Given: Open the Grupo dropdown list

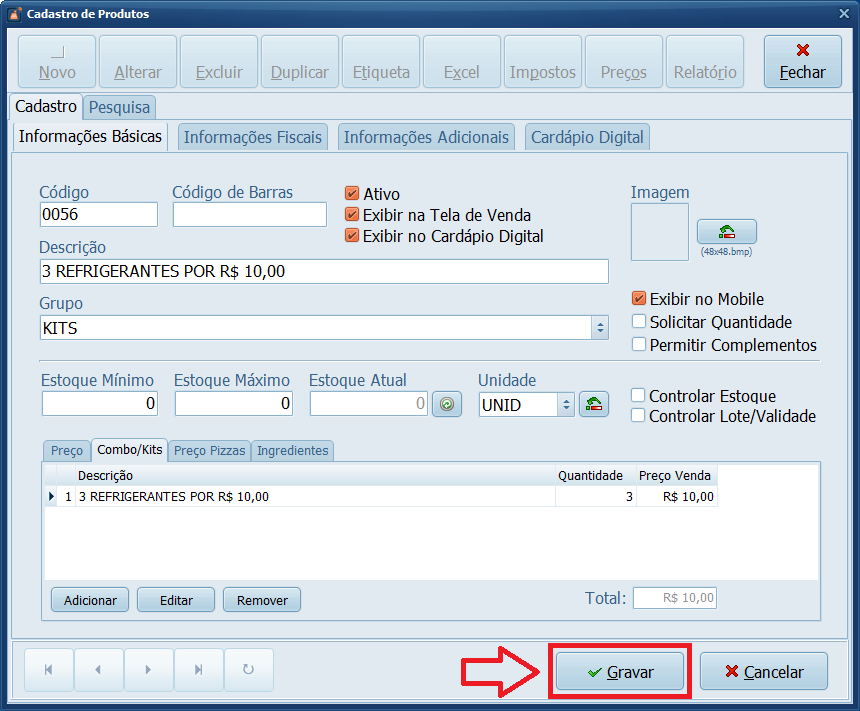Looking at the screenshot, I should (599, 328).
